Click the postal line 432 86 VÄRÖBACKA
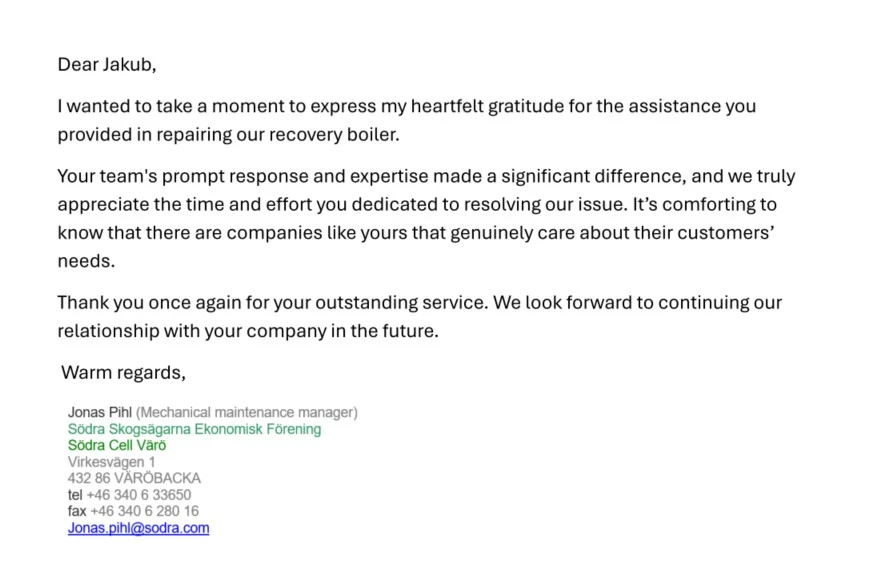Image resolution: width=885 pixels, height=576 pixels. (134, 478)
